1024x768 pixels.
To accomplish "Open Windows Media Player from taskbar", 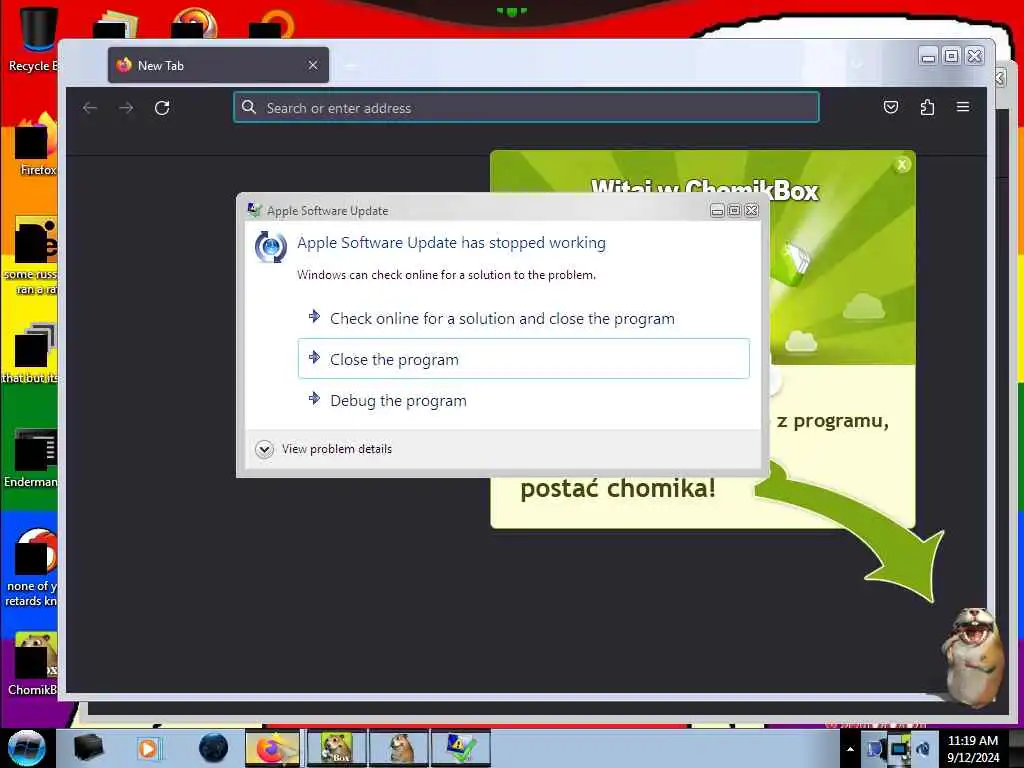I will tap(149, 748).
